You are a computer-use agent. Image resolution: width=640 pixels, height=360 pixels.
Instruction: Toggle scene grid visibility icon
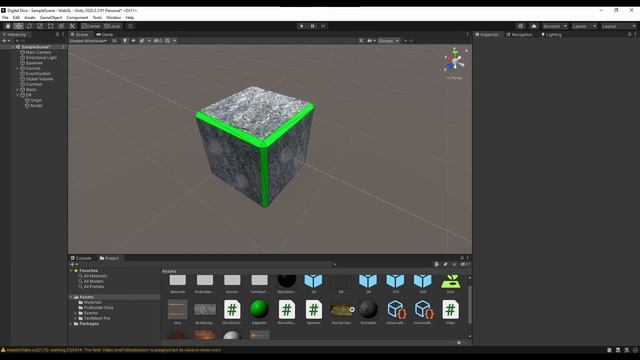(x=167, y=41)
